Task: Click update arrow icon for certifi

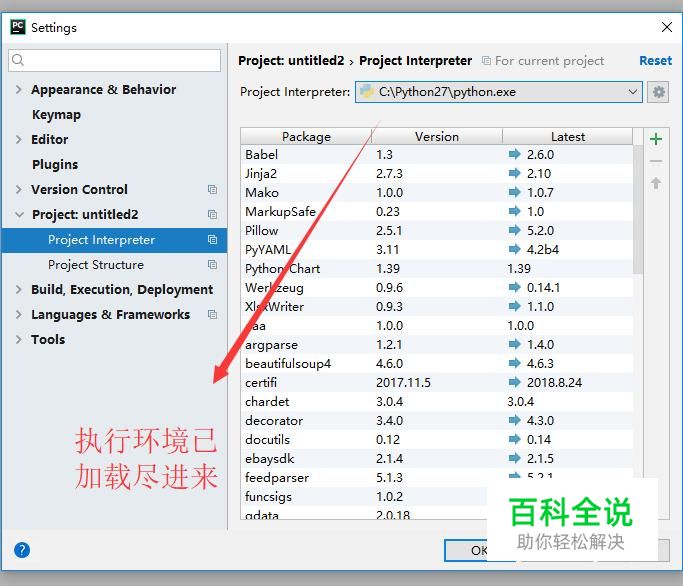Action: pyautogui.click(x=514, y=382)
